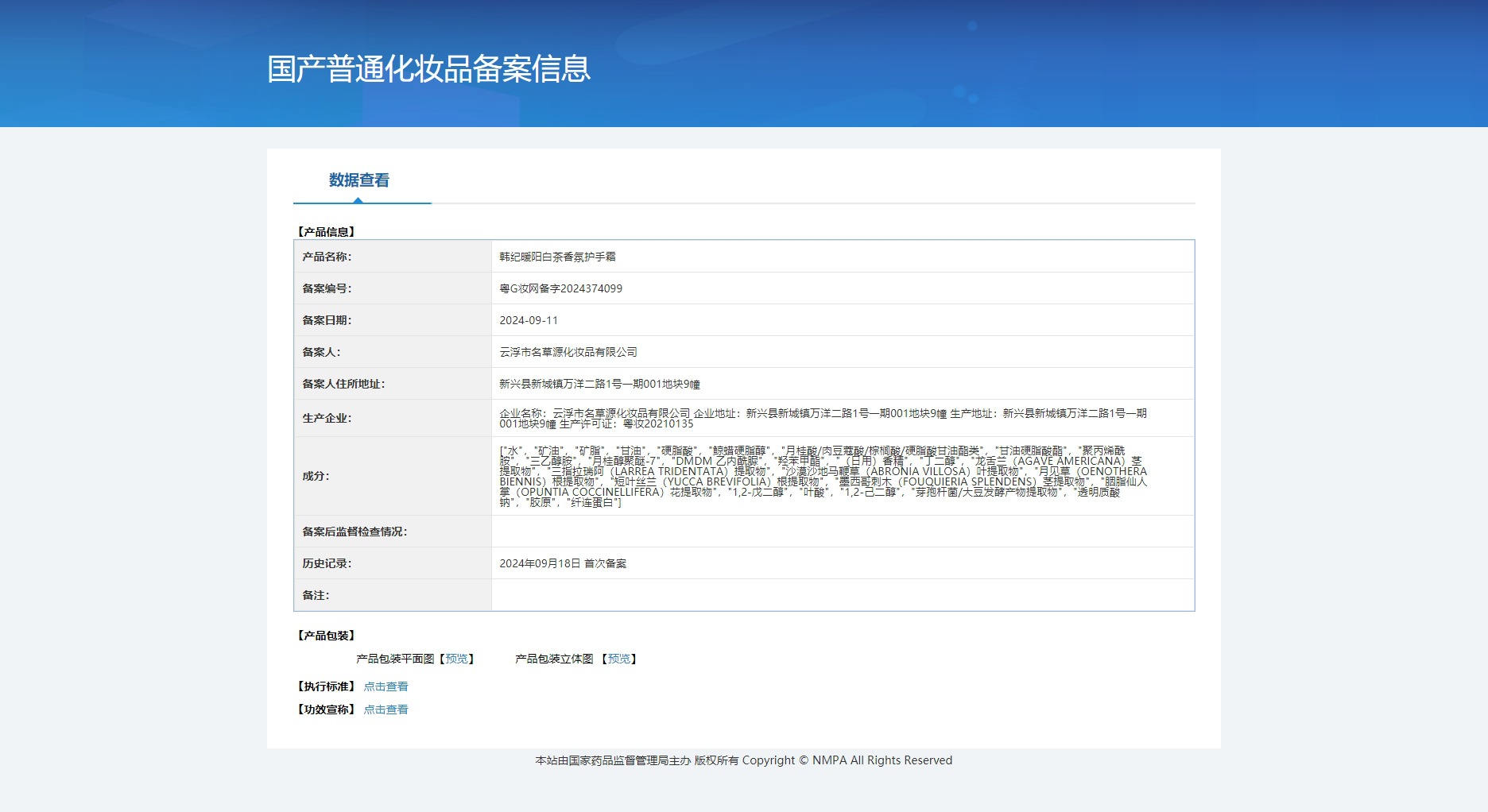Preview the 产品包装平面图 image
The height and width of the screenshot is (812, 1488).
pyautogui.click(x=456, y=659)
